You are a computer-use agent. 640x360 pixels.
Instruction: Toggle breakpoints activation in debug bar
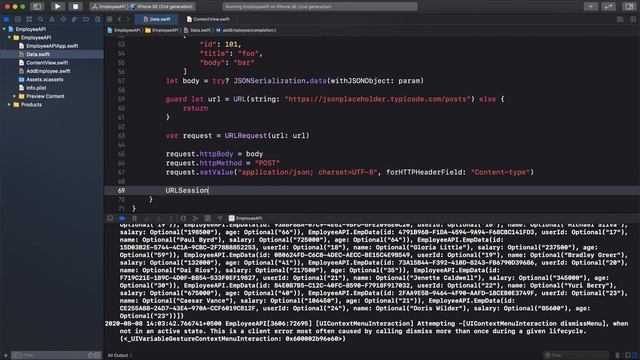122,218
